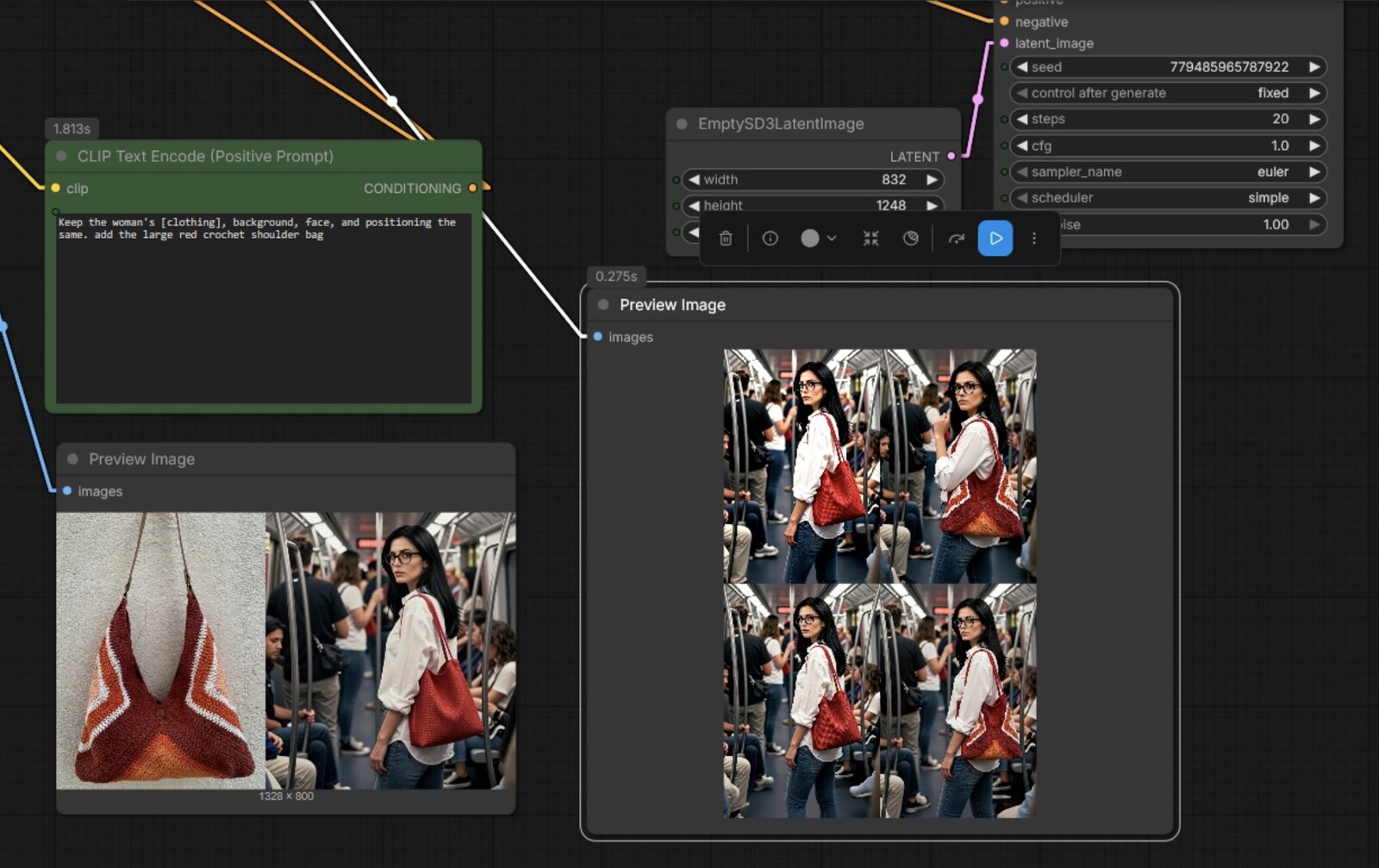Increase the seed value with right arrow
The width and height of the screenshot is (1379, 868).
click(1314, 67)
